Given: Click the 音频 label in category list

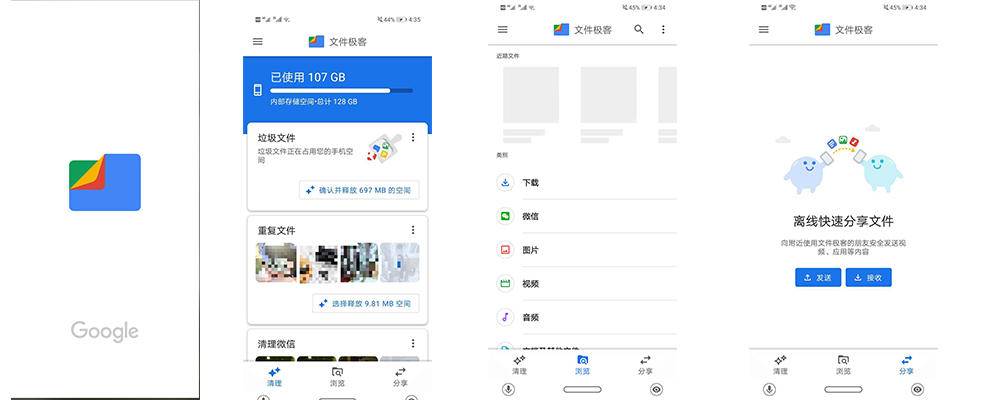Looking at the screenshot, I should [x=531, y=317].
